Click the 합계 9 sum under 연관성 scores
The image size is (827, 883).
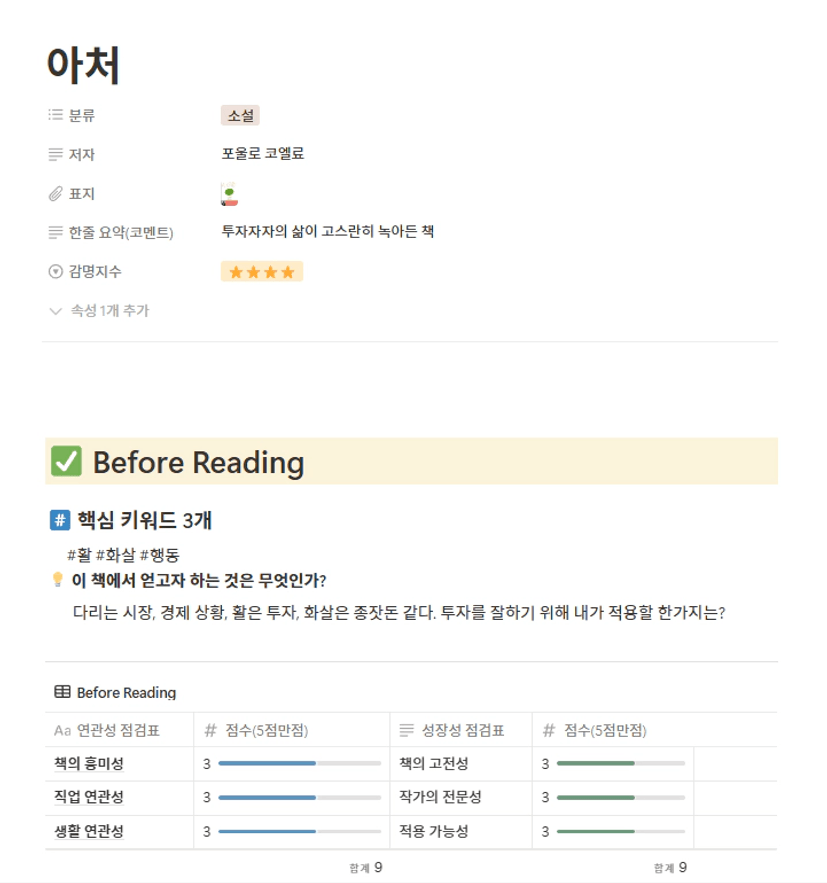click(366, 867)
